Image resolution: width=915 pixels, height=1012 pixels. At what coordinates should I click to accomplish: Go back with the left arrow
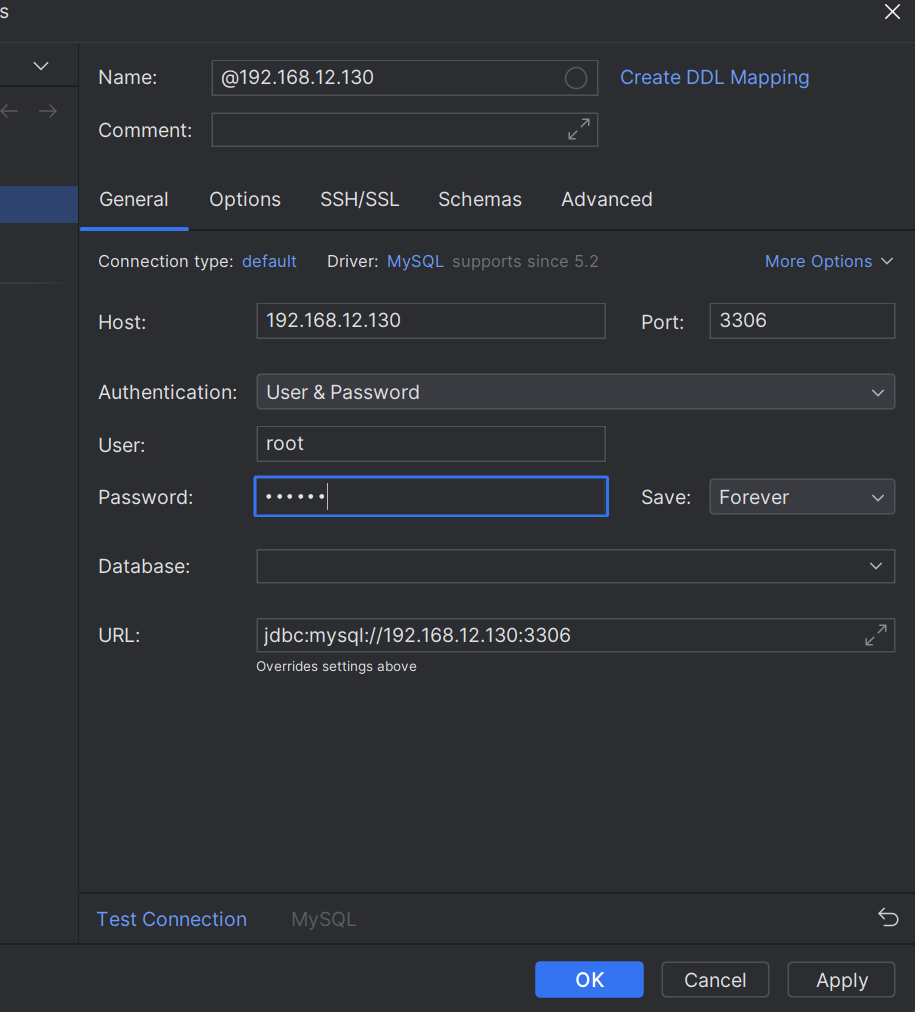pos(10,111)
